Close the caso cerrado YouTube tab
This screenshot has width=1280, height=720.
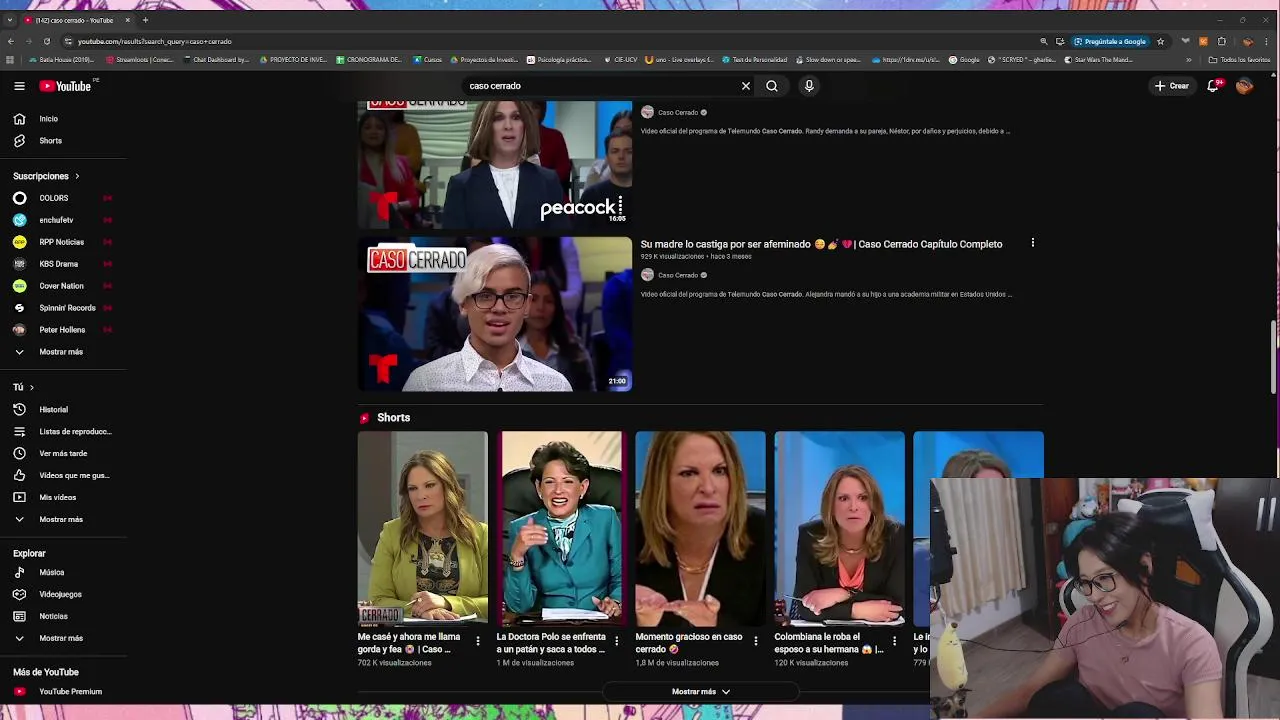pos(127,20)
